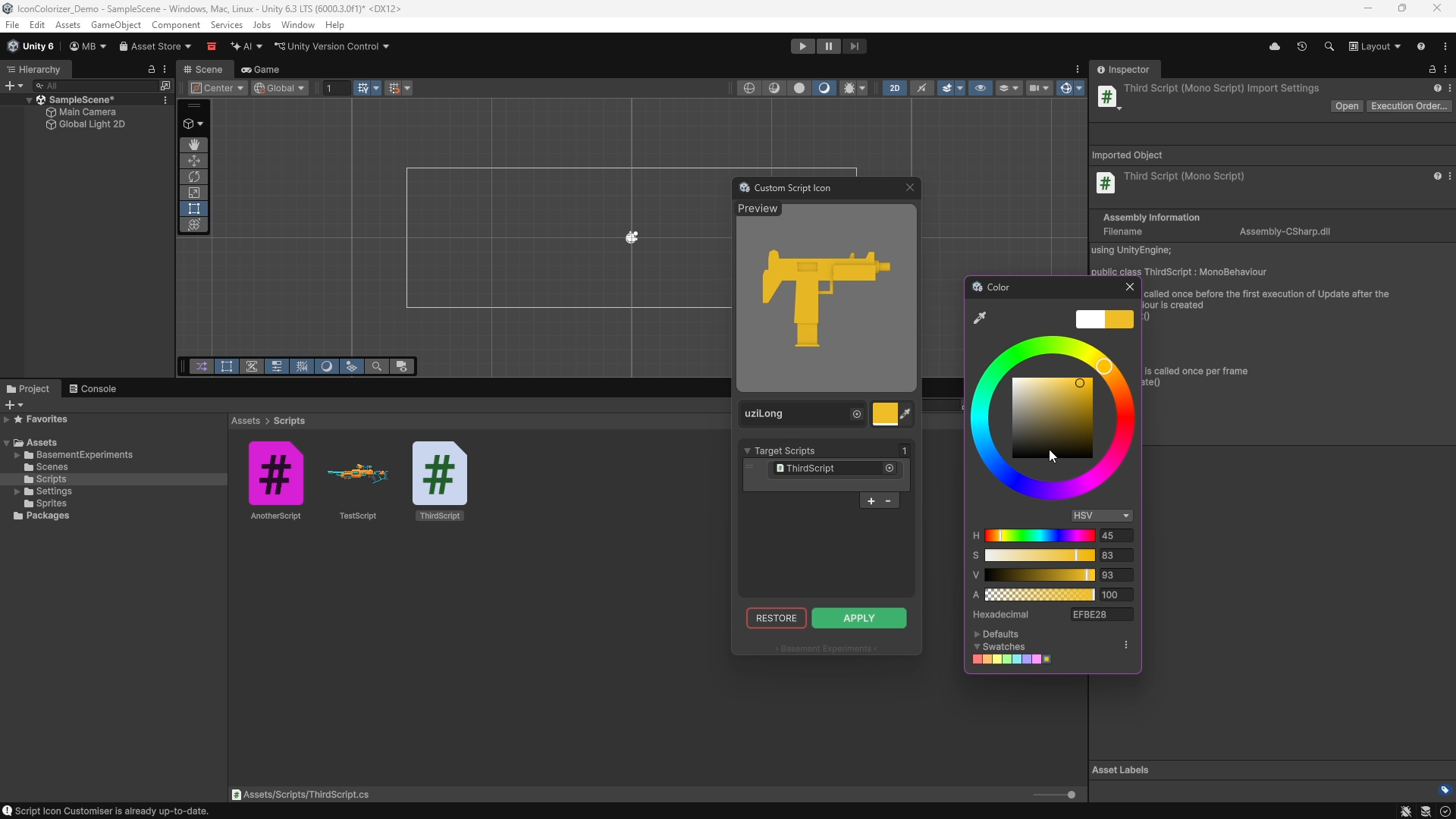1456x819 pixels.
Task: Toggle the Inspector lock icon
Action: pyautogui.click(x=1432, y=69)
